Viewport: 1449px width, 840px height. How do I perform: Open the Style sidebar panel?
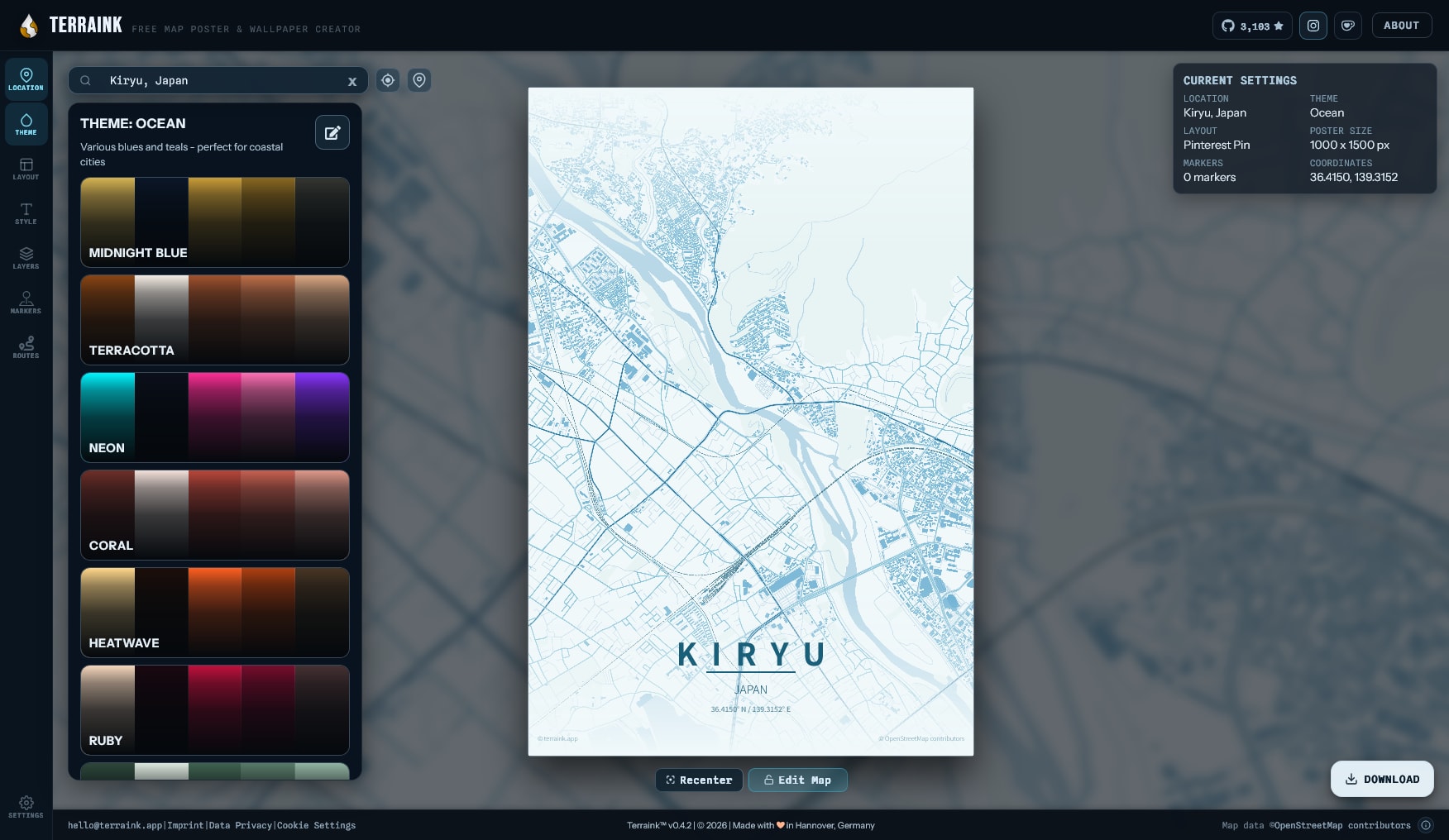(x=26, y=213)
